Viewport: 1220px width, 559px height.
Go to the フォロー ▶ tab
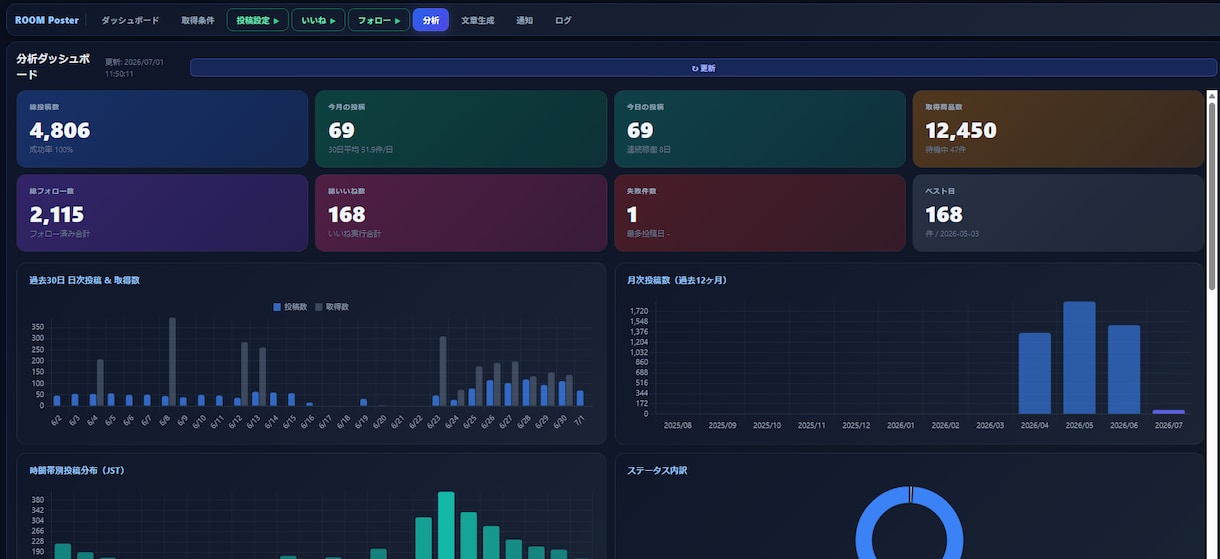point(379,20)
